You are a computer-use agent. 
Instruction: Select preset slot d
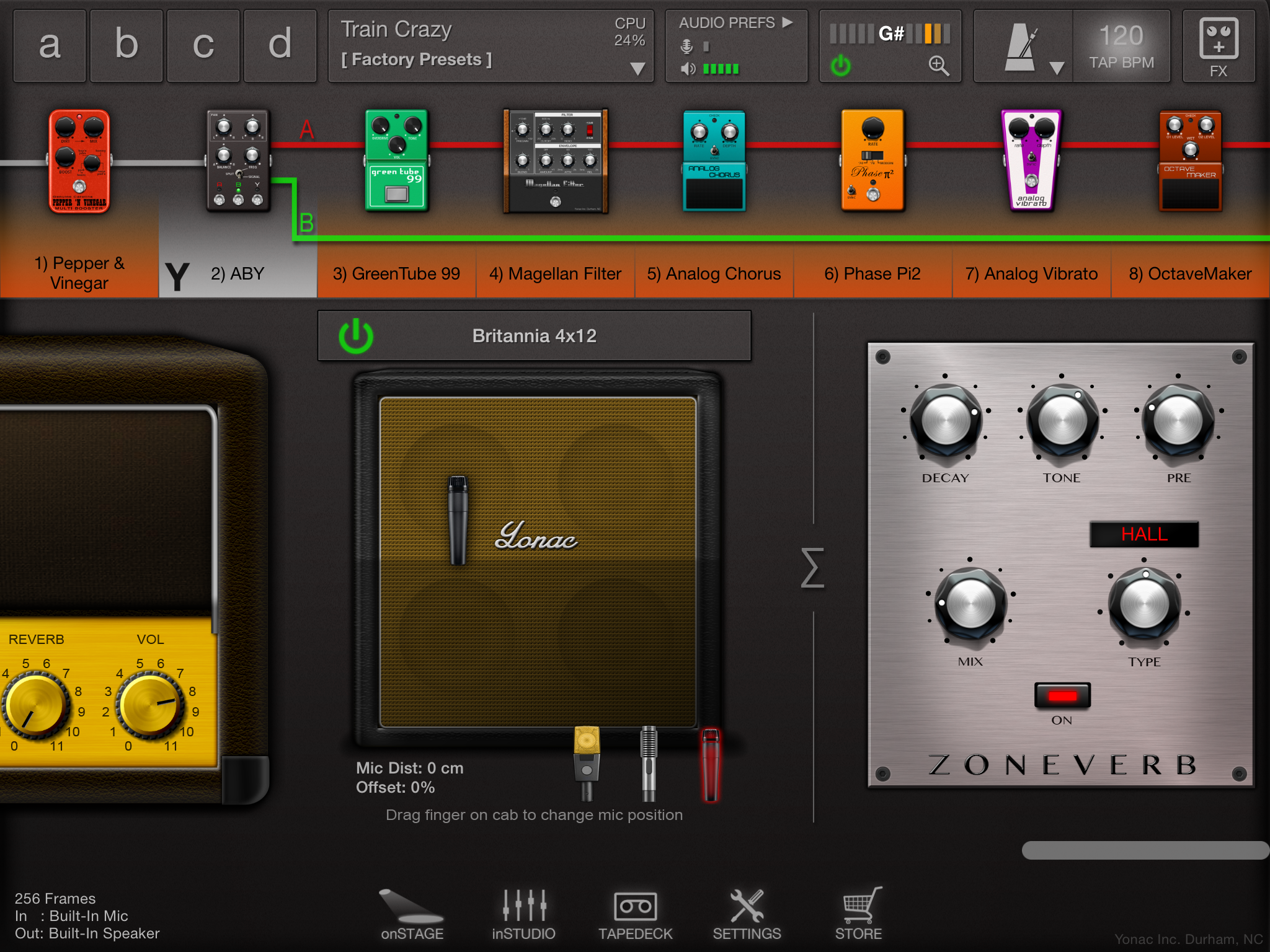point(280,46)
